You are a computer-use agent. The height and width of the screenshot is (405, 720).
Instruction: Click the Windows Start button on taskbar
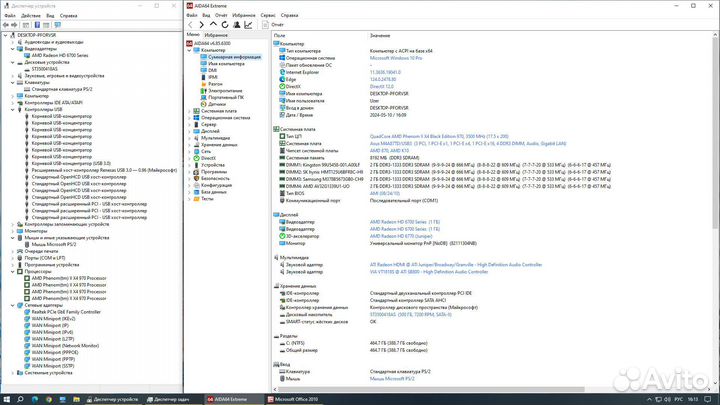pos(7,399)
